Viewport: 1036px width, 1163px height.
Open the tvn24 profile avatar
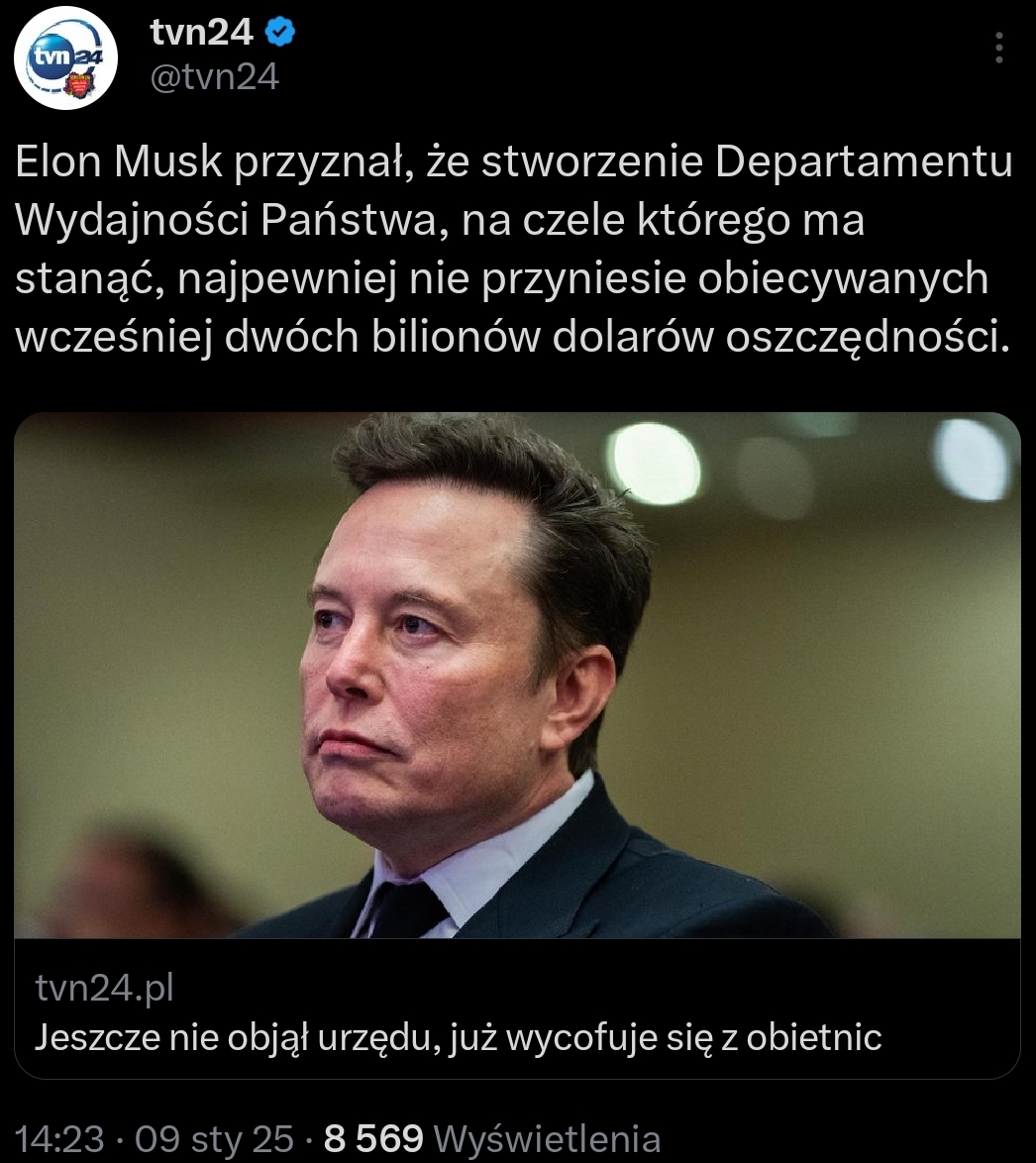[x=65, y=57]
